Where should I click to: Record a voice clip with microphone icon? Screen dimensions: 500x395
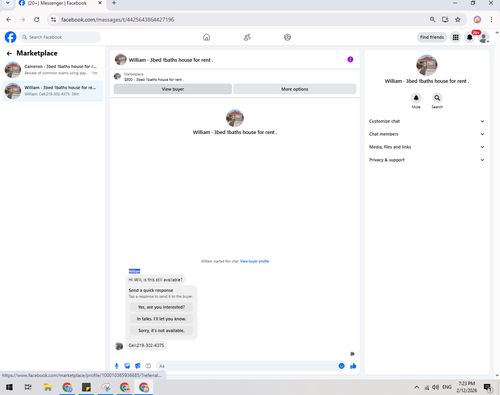[x=116, y=366]
